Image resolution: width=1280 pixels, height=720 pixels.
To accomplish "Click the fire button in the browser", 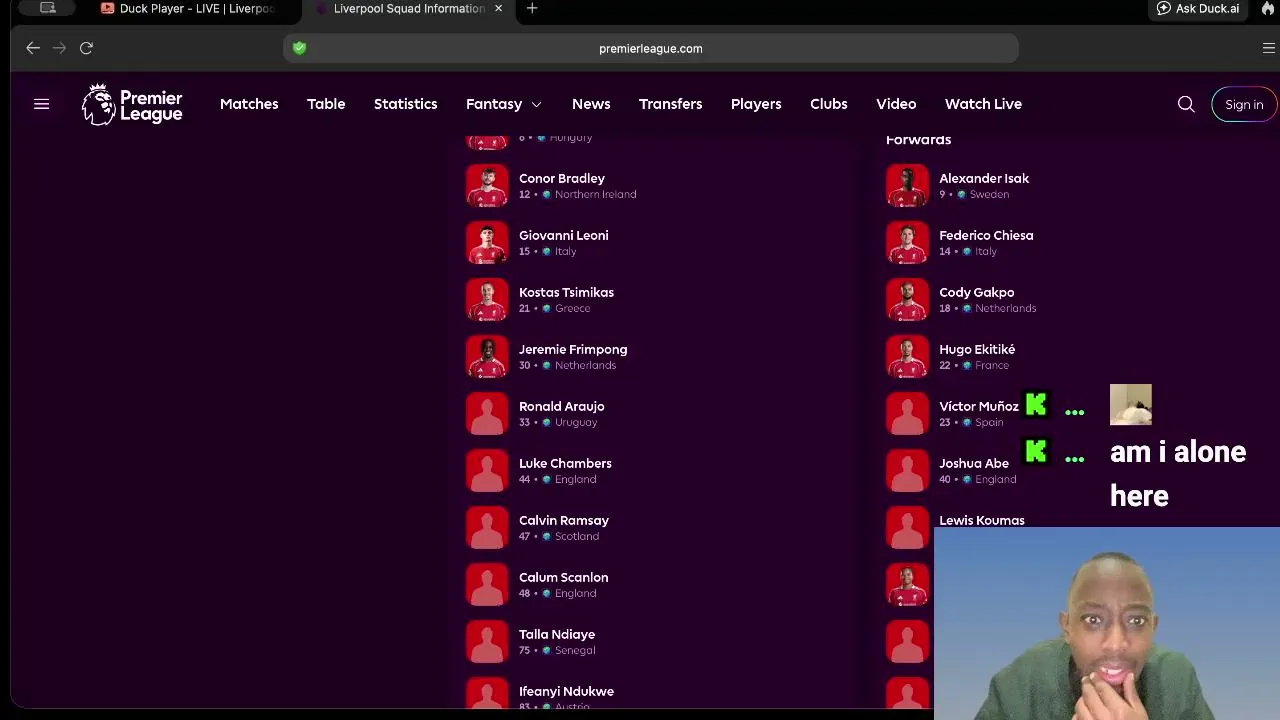I will click(1268, 8).
